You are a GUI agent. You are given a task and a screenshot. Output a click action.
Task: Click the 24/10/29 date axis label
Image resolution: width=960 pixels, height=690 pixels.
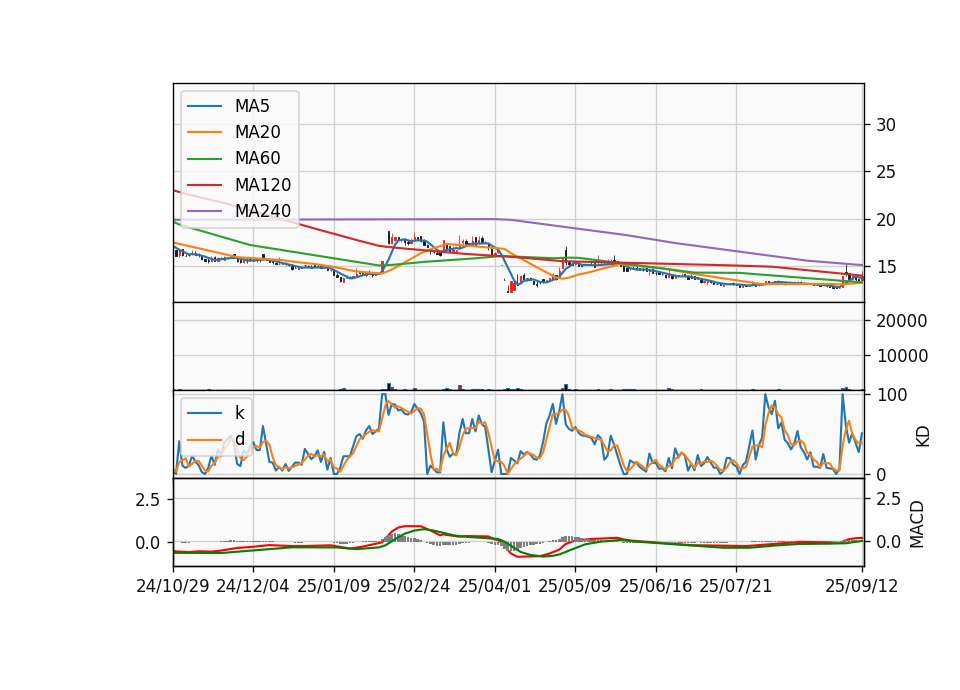(x=173, y=586)
